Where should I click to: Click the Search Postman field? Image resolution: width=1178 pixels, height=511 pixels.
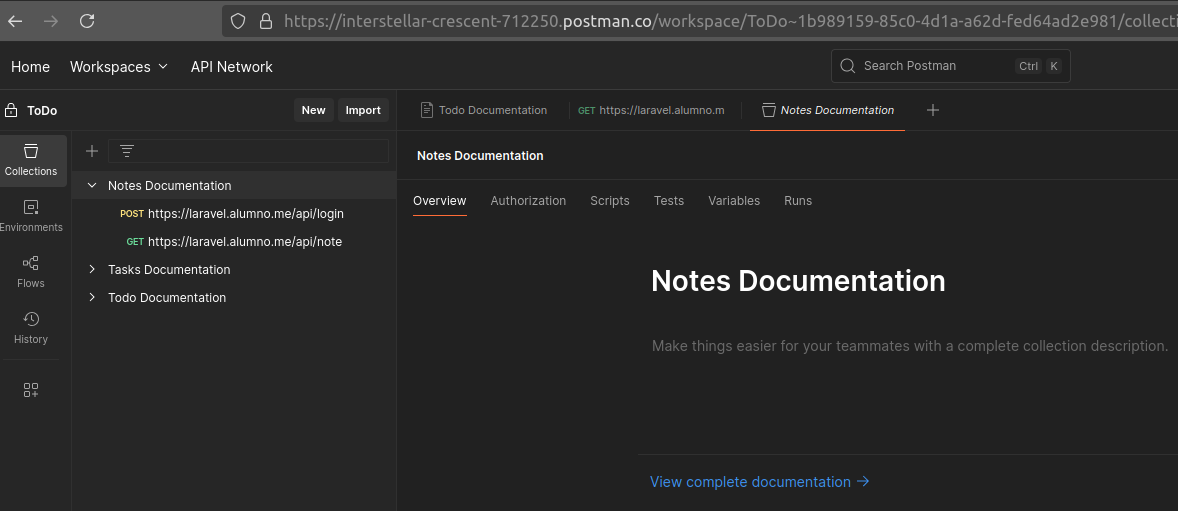point(950,66)
